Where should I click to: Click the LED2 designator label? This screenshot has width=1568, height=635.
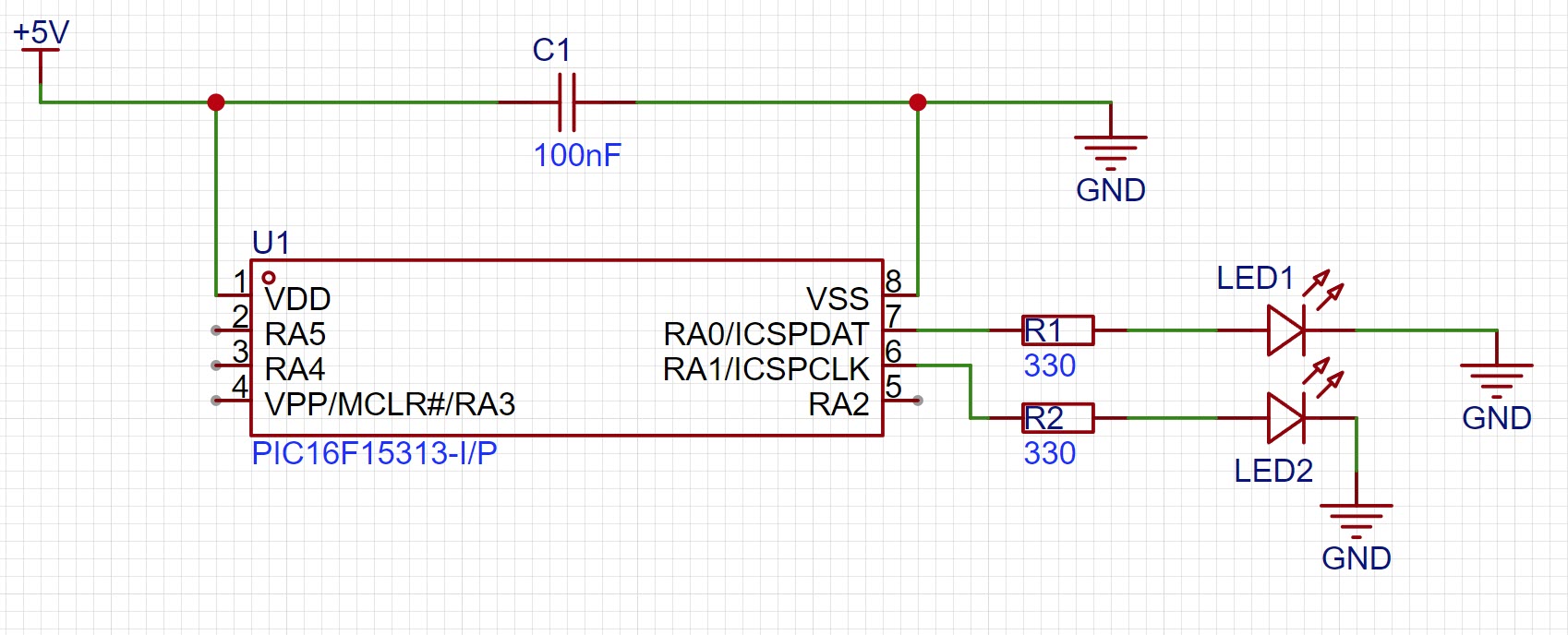click(x=1273, y=471)
